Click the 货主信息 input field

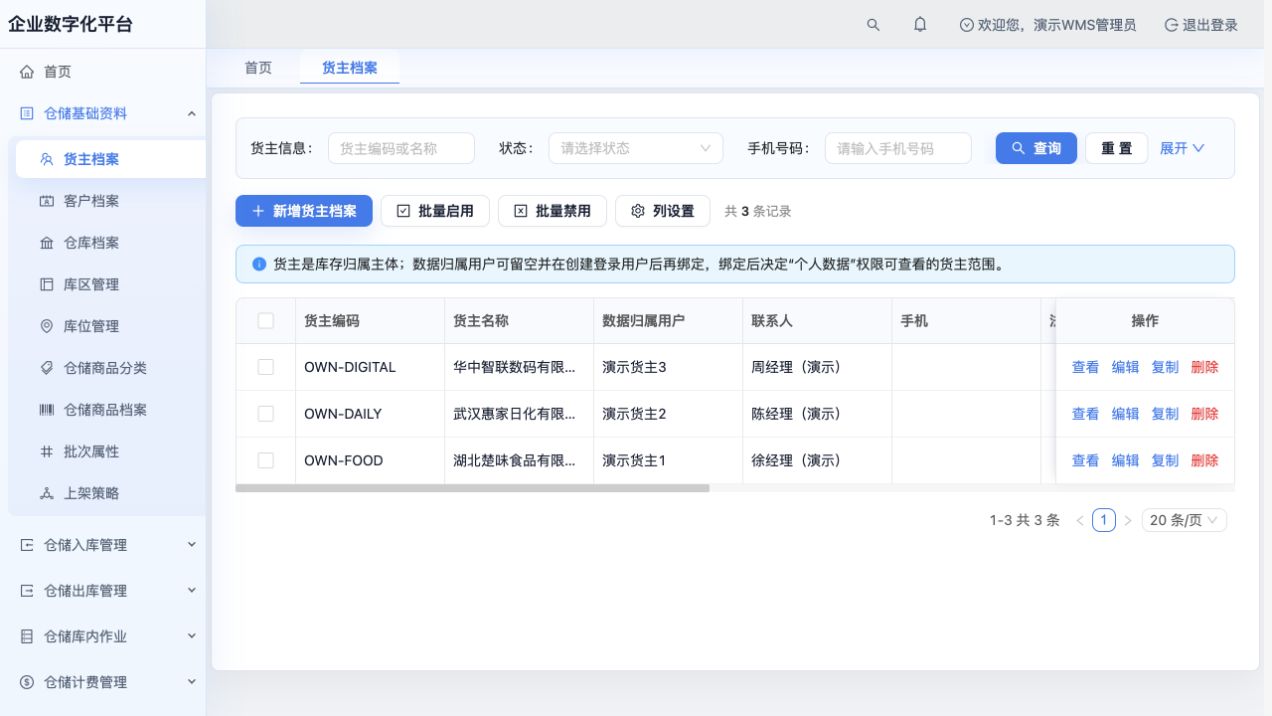coord(401,148)
